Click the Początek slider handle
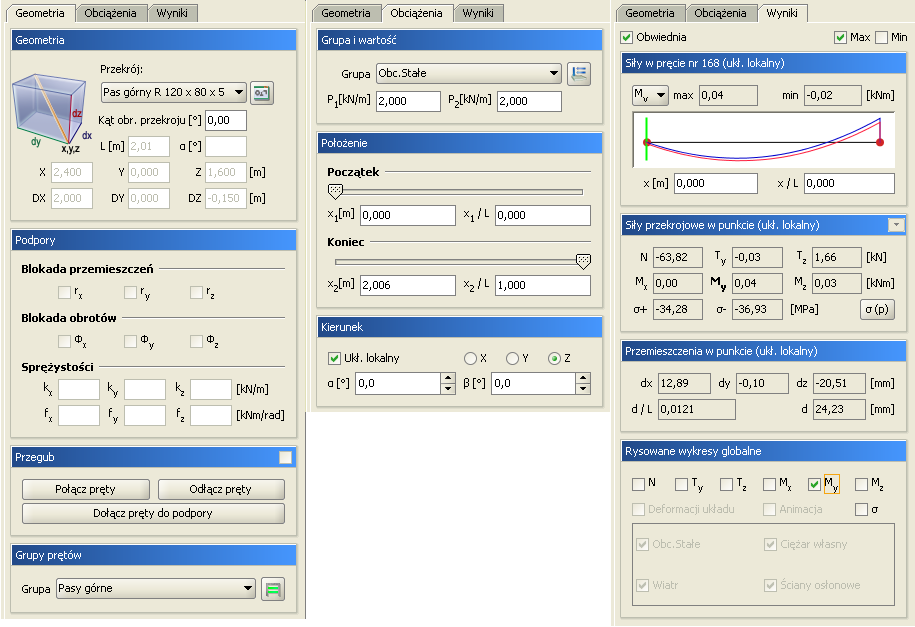Screen dimensions: 915x627 (335, 191)
